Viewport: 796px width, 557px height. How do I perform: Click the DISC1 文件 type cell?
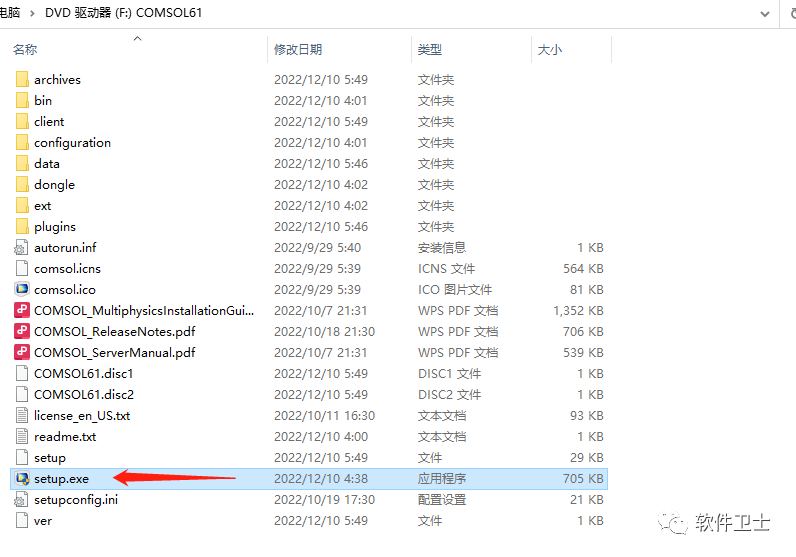[x=449, y=374]
